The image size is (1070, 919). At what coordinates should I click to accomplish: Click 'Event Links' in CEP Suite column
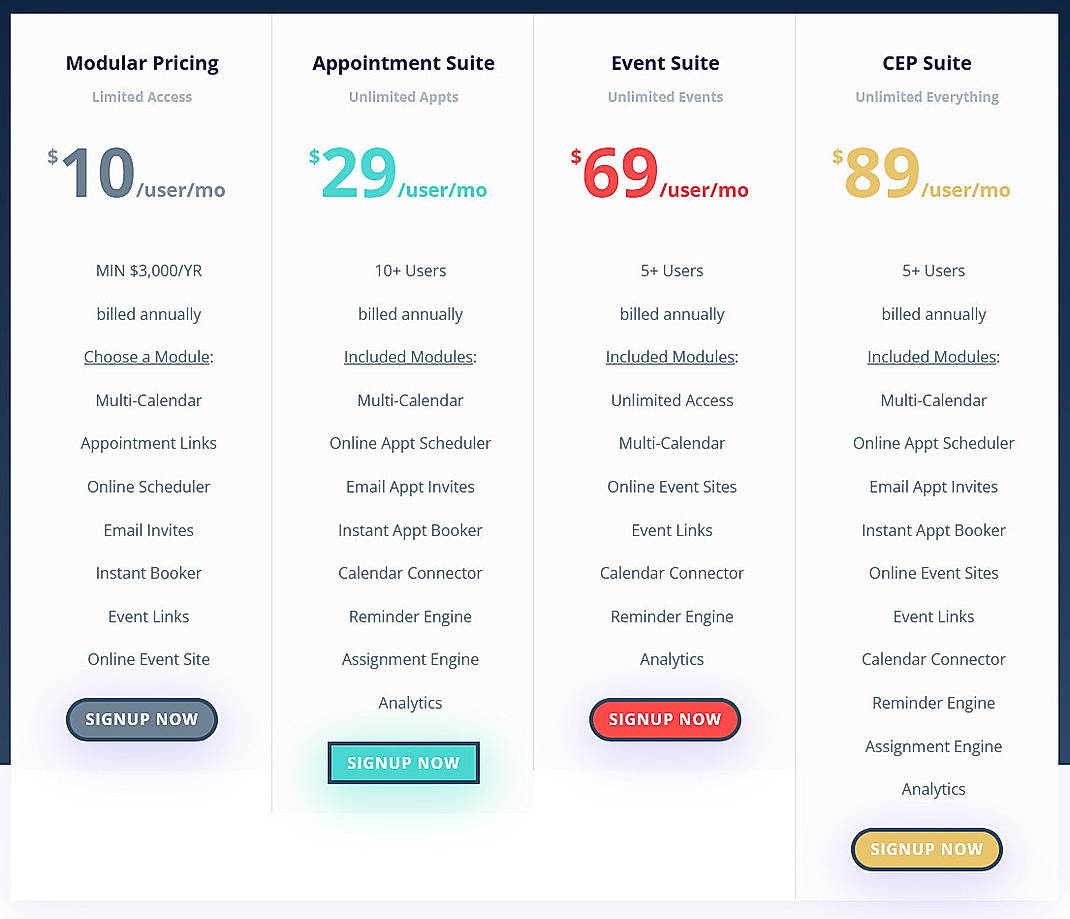(x=934, y=616)
